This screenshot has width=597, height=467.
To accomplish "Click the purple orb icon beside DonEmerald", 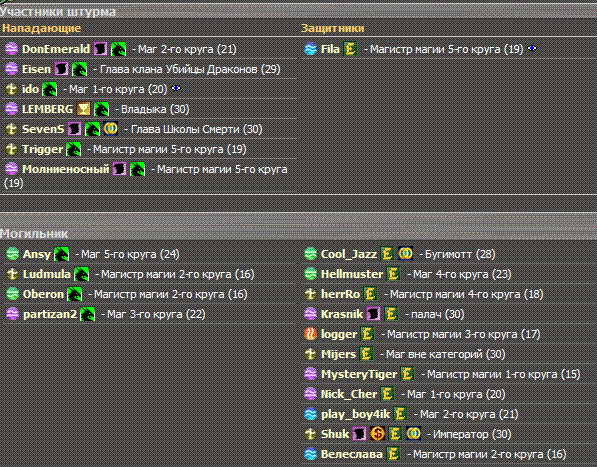I will pyautogui.click(x=11, y=49).
